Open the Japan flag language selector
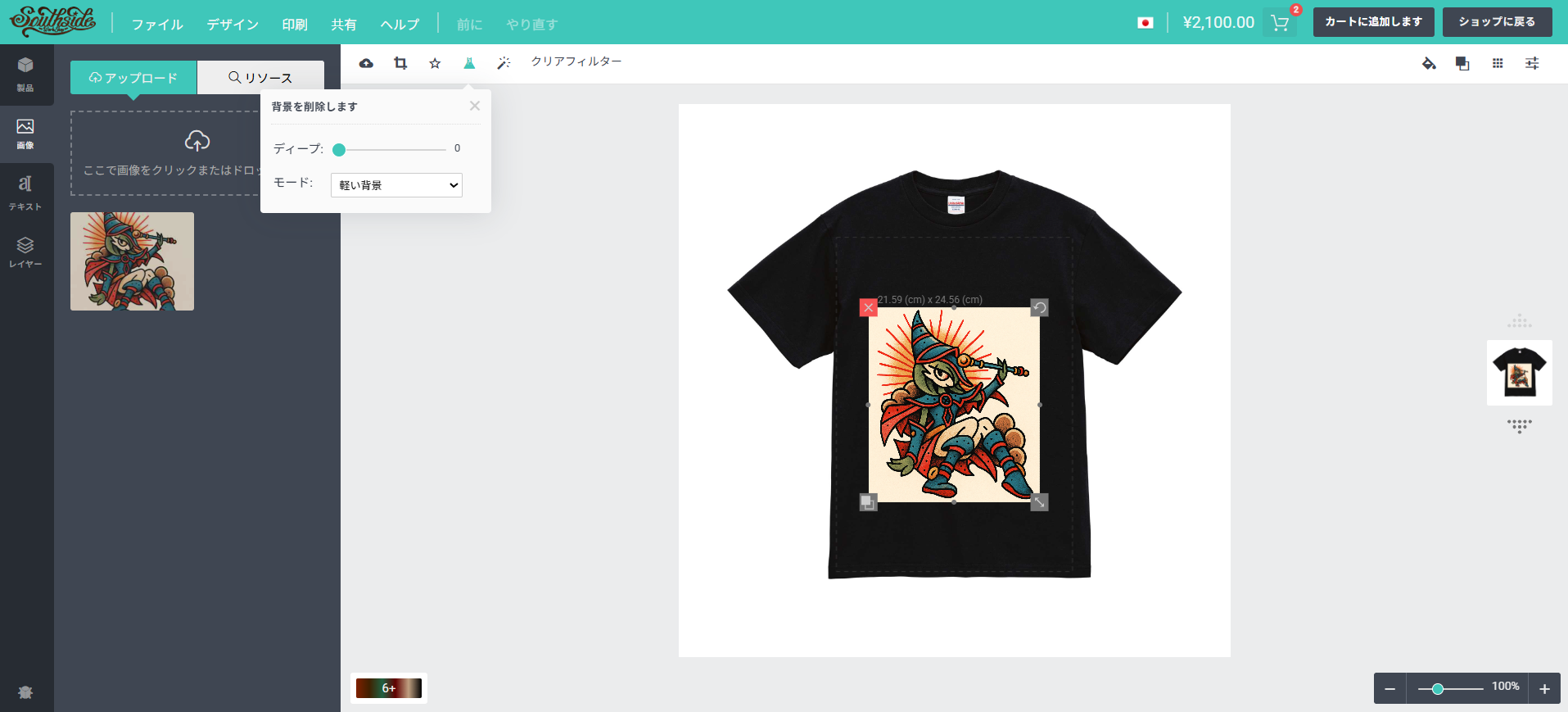1568x712 pixels. pyautogui.click(x=1145, y=23)
